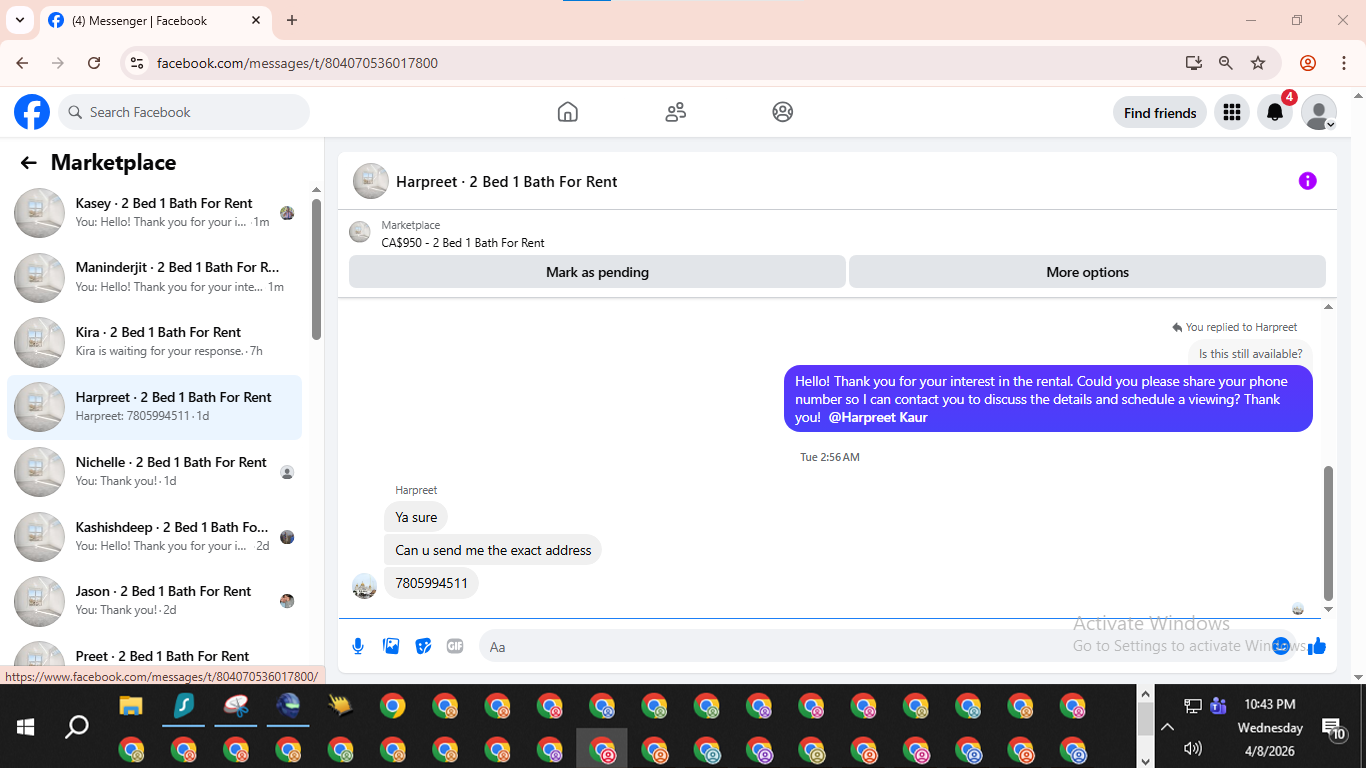Click More options button
The height and width of the screenshot is (768, 1366).
(1087, 272)
